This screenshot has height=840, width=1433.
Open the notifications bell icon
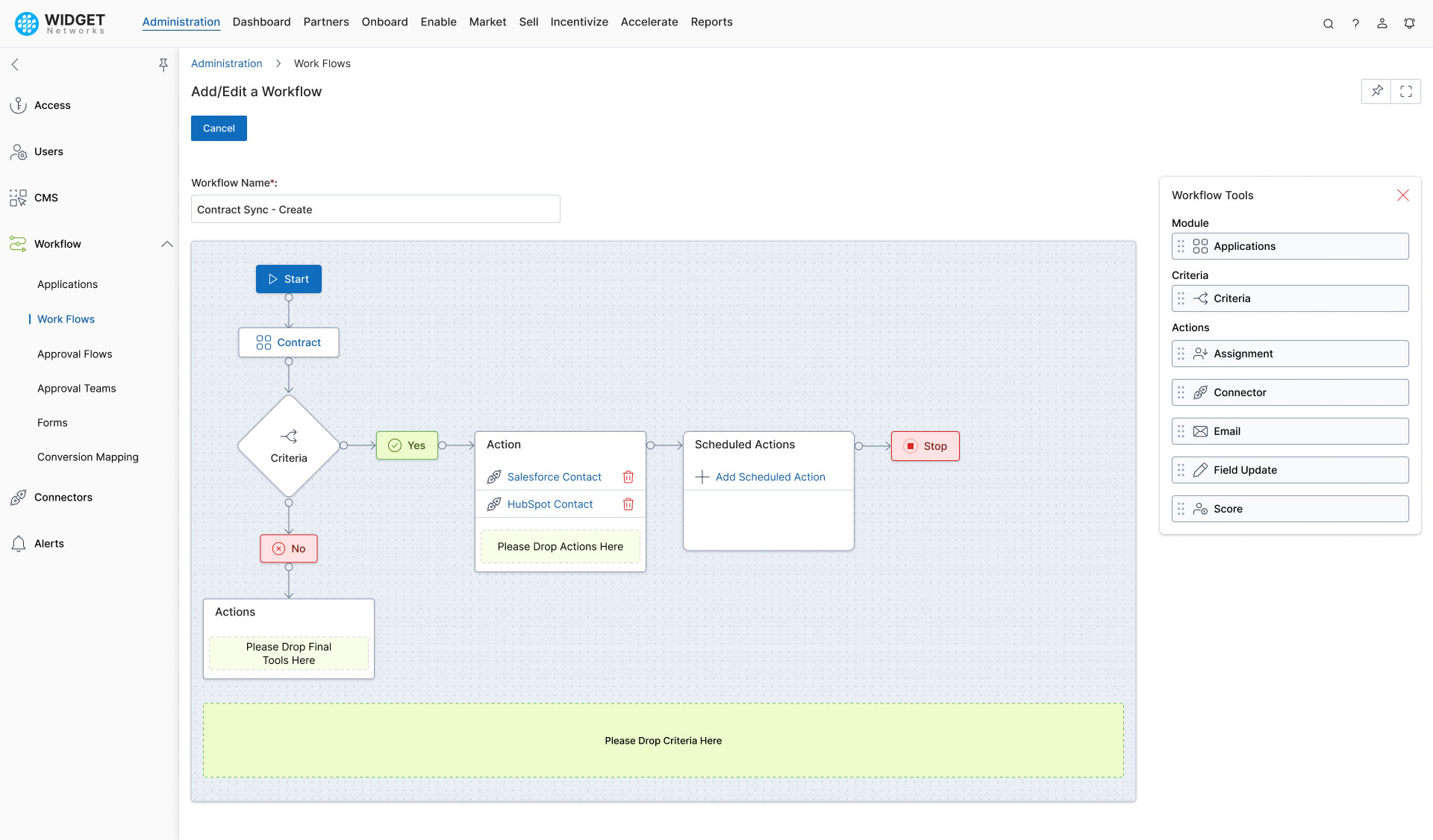(x=1409, y=24)
